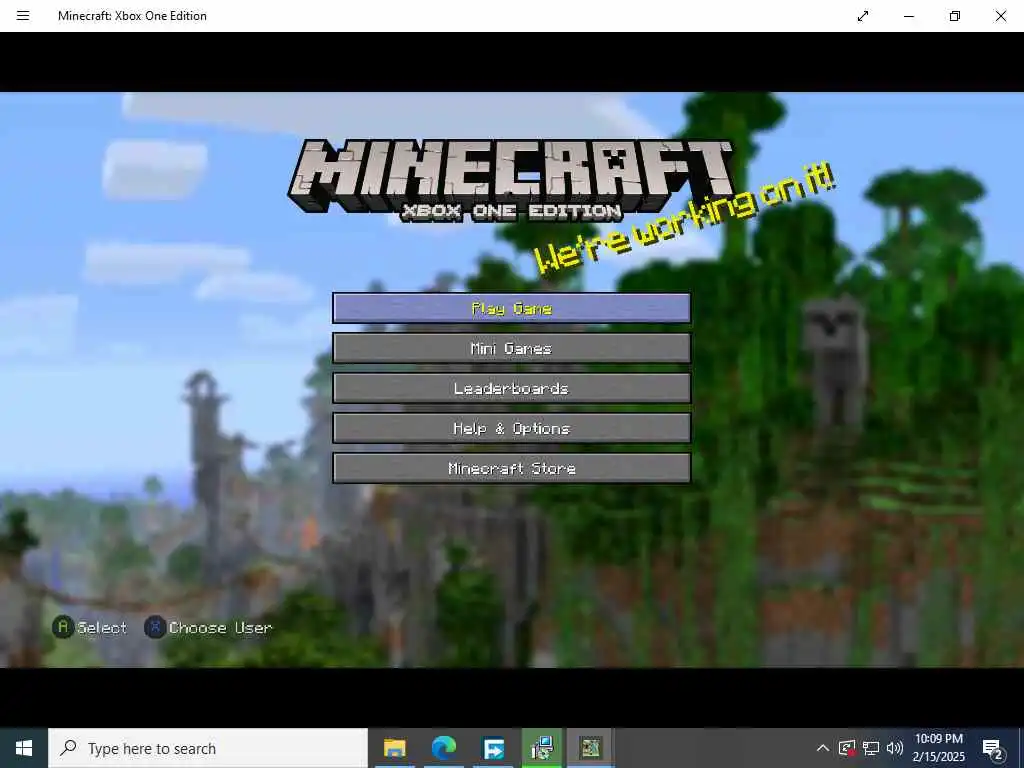Show hidden system tray icons
This screenshot has height=768, width=1024.
pos(823,748)
